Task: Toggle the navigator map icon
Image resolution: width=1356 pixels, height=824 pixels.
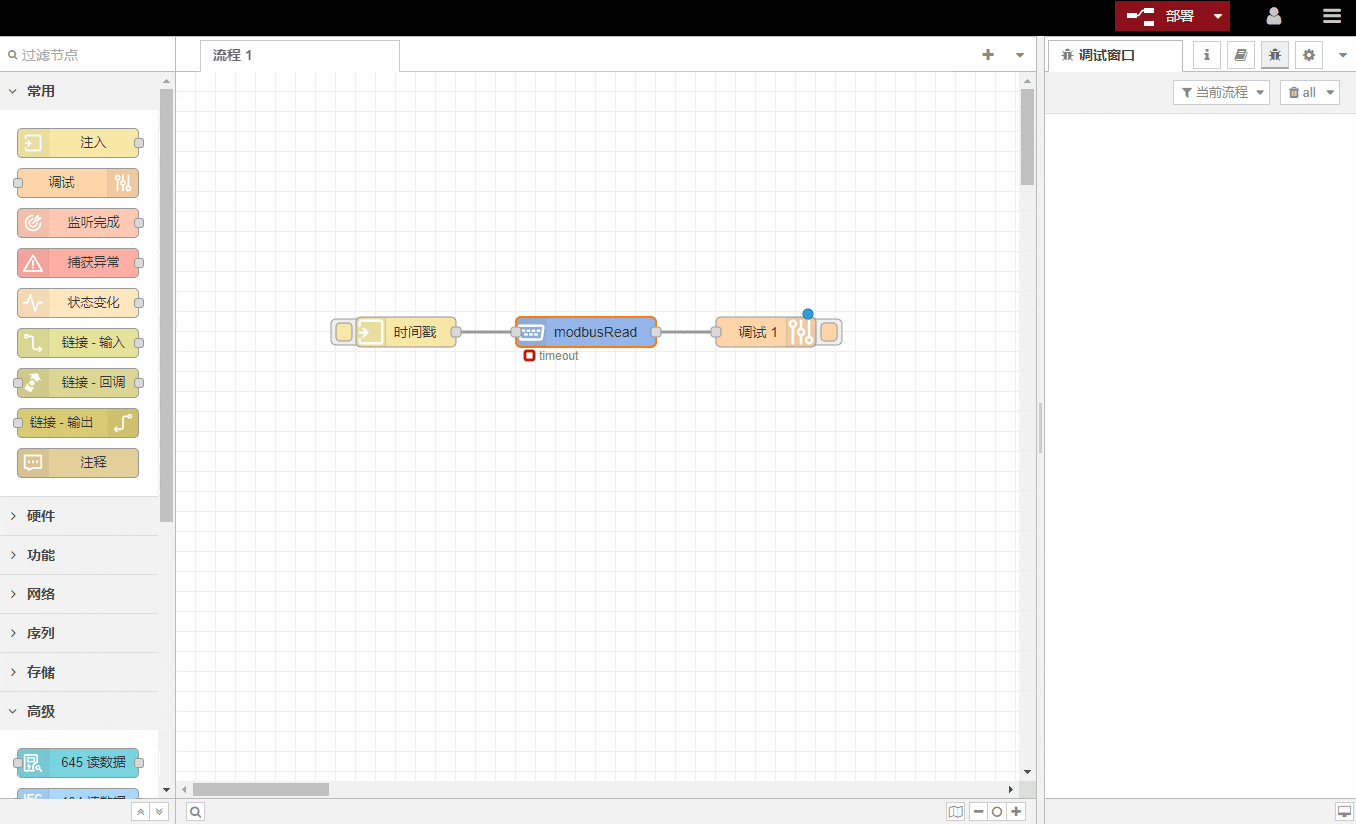Action: click(956, 812)
